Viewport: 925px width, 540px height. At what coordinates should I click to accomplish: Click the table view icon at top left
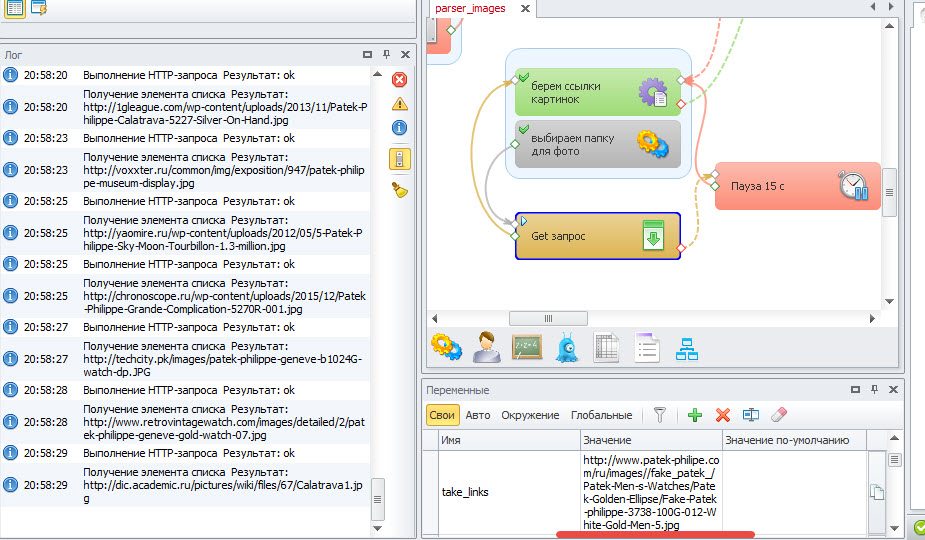click(x=14, y=8)
